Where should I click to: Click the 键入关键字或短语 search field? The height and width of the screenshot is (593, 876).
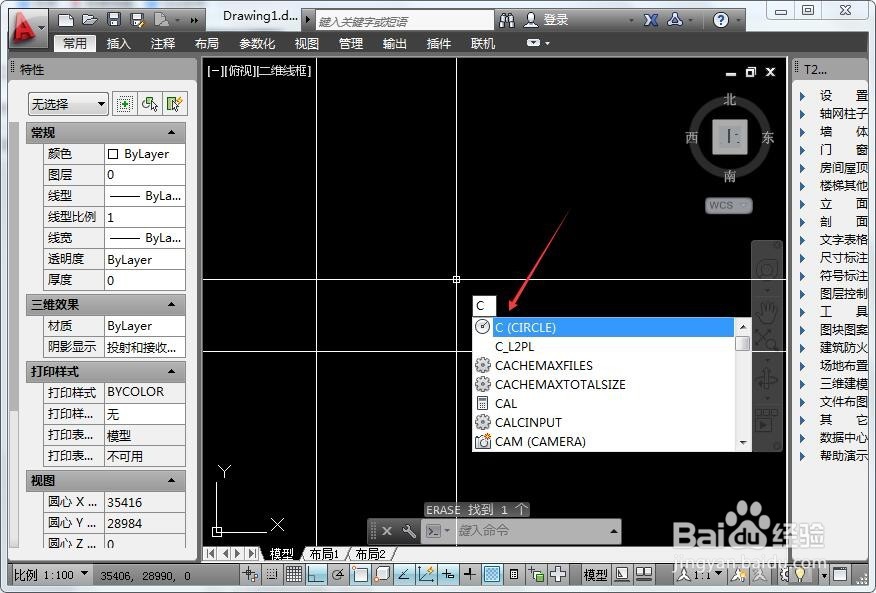pos(405,21)
